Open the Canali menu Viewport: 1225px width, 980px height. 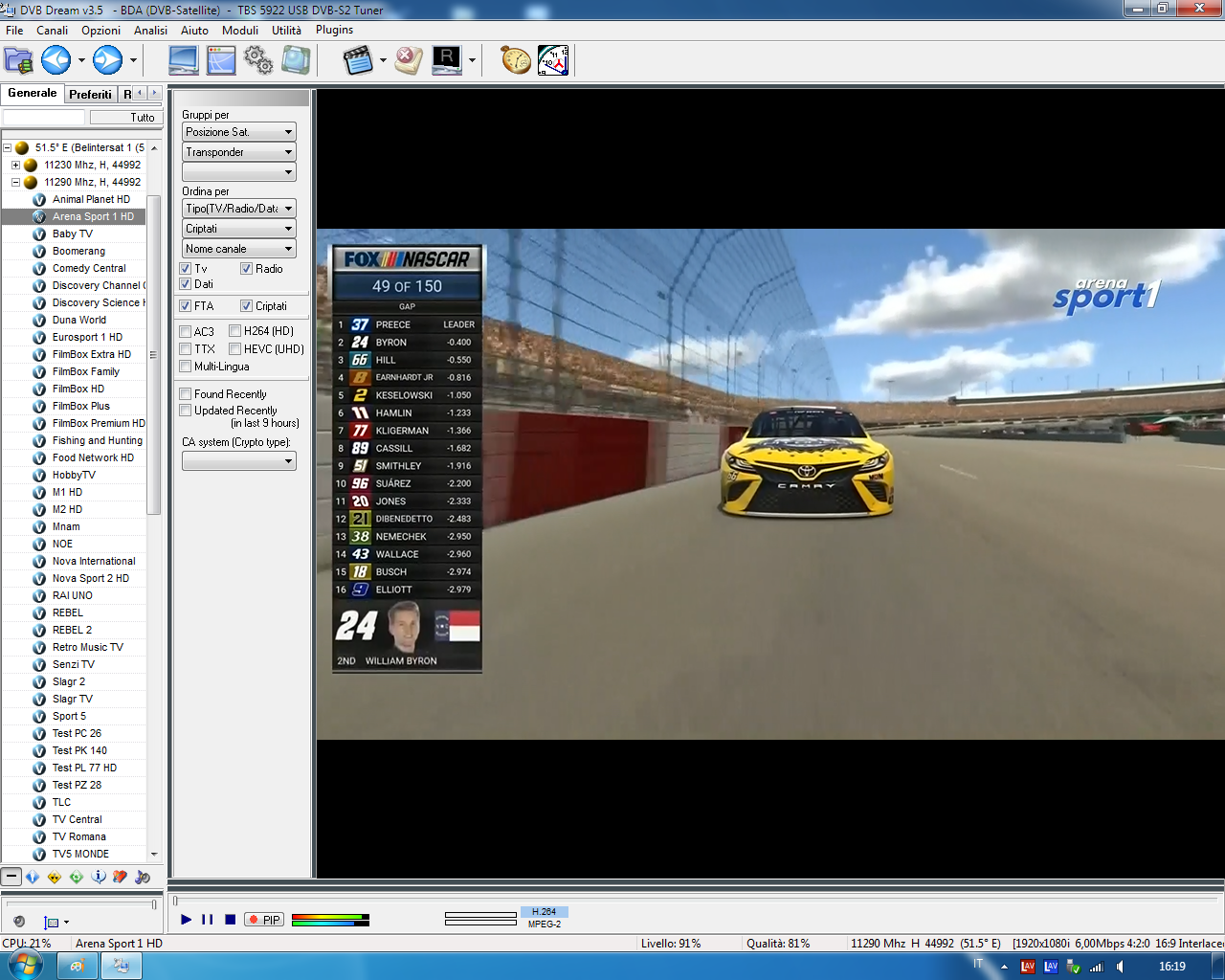click(x=53, y=30)
